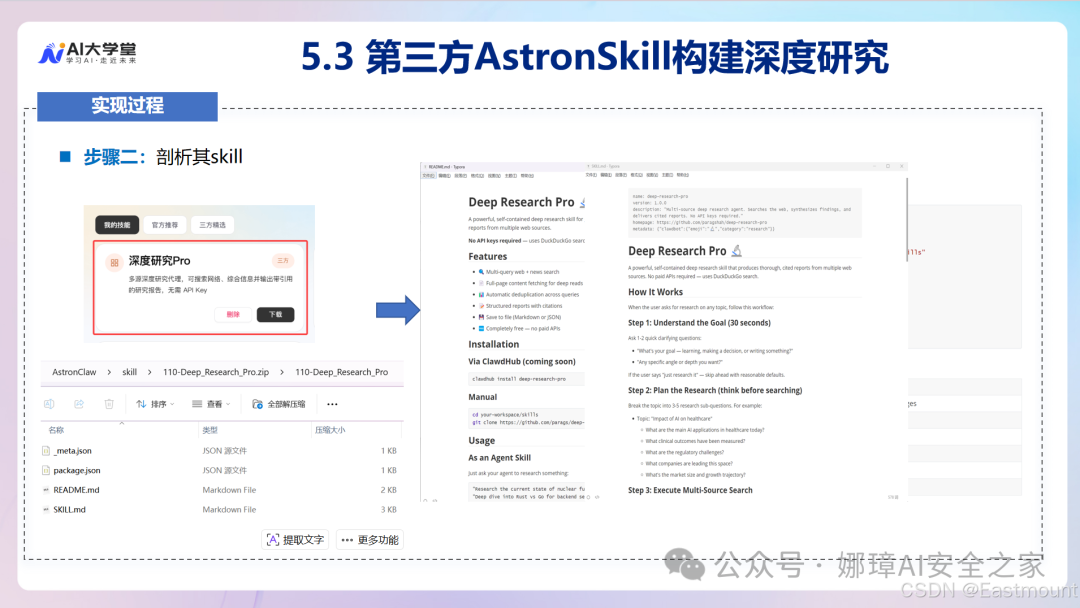
Task: Click the trash delete icon in the archive toolbar
Action: pyautogui.click(x=109, y=404)
